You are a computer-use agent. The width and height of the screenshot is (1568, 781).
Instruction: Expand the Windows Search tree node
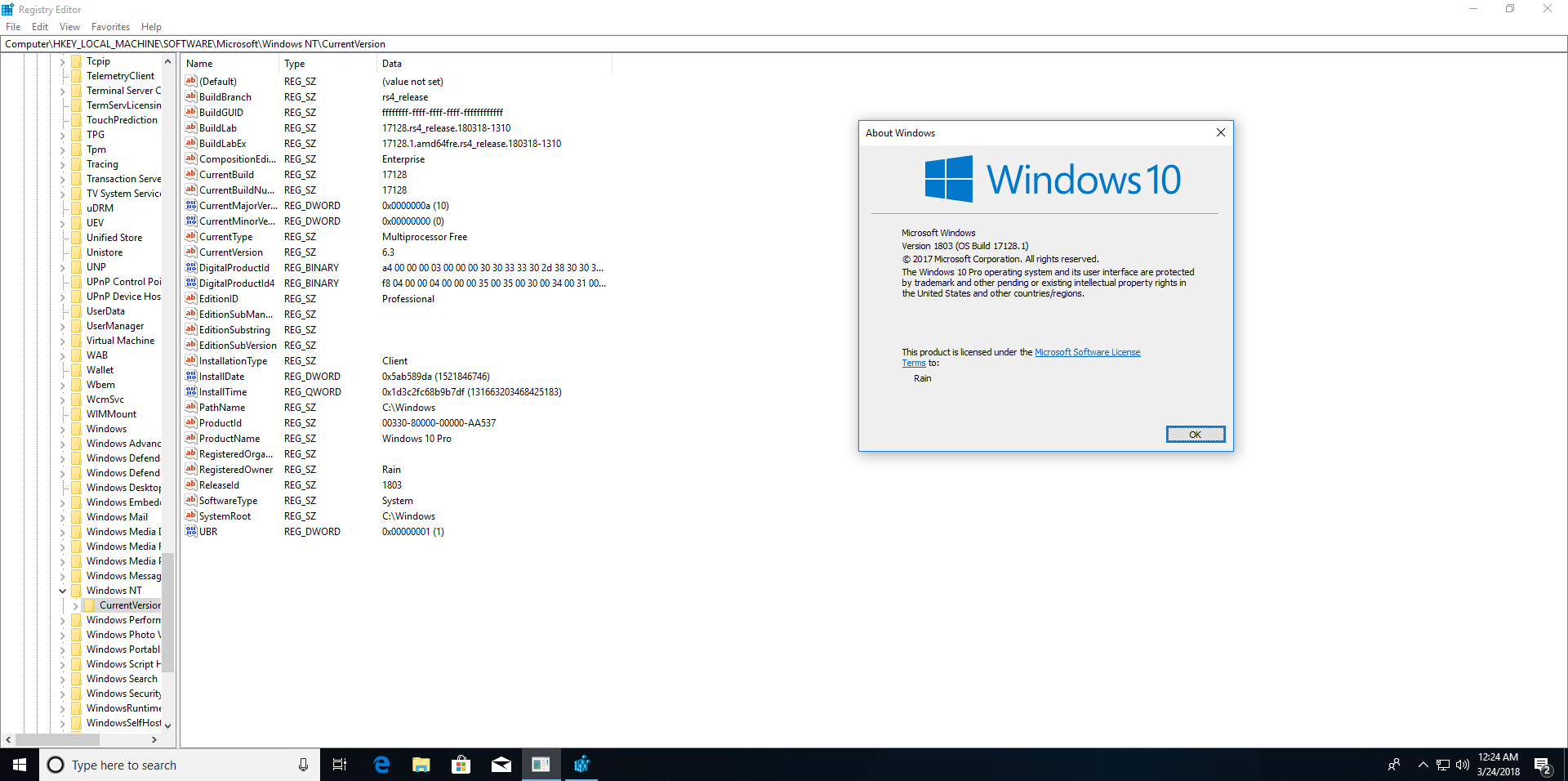(62, 679)
